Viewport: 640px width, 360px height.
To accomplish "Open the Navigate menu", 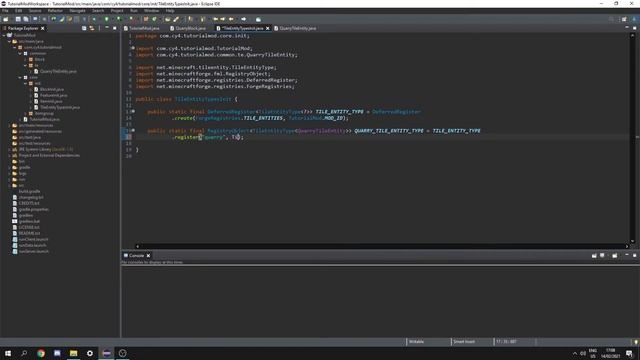I will click(77, 11).
